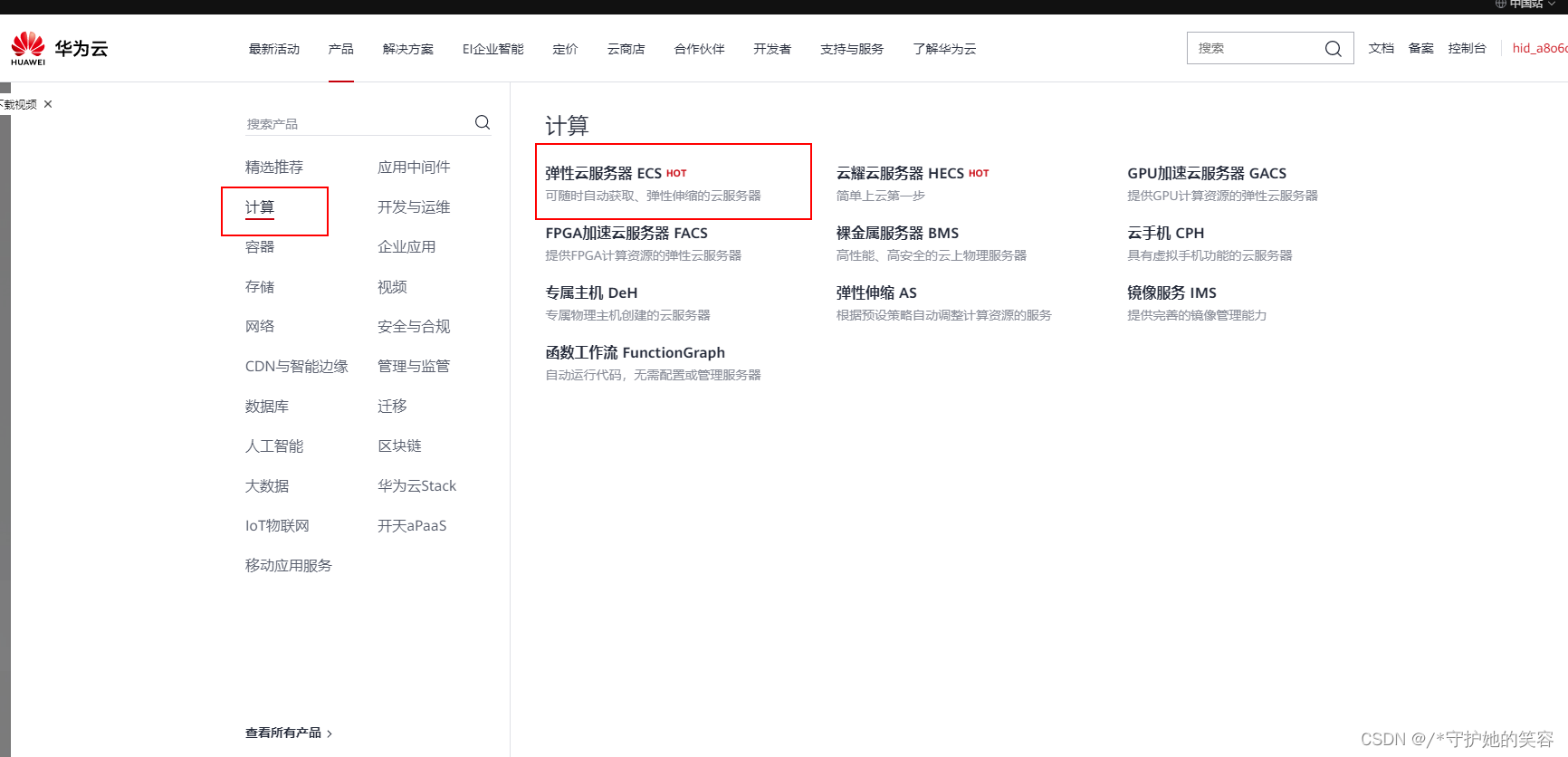This screenshot has height=757, width=1568.
Task: Open 查看所有产品 link
Action: [x=289, y=733]
